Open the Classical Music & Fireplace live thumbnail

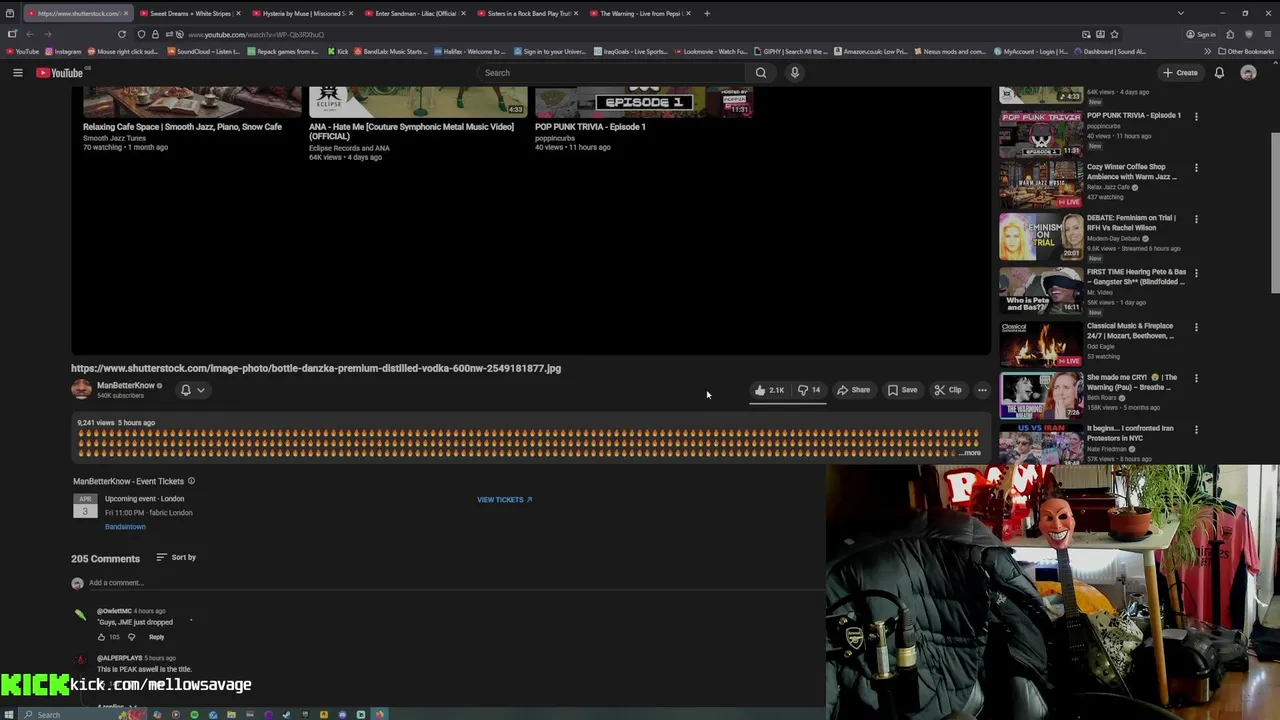pos(1041,343)
